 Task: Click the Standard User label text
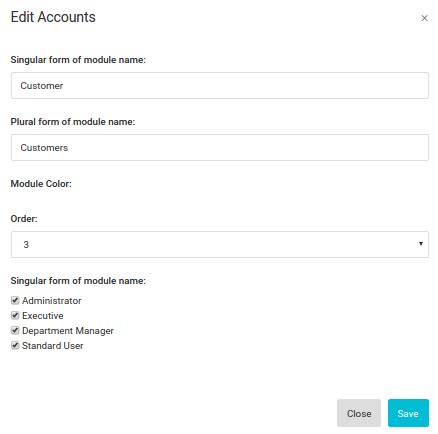click(53, 346)
